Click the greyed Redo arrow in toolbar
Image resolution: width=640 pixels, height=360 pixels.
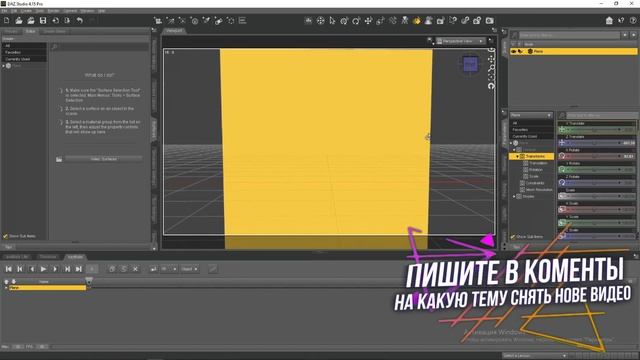tap(91, 20)
